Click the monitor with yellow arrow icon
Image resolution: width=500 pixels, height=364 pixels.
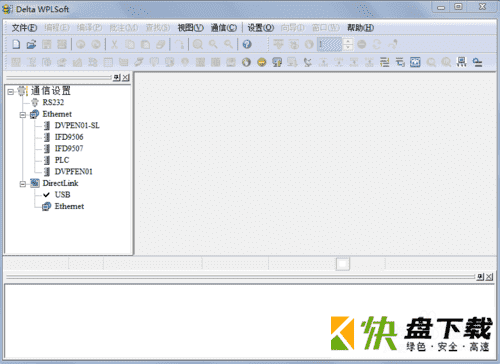277,62
